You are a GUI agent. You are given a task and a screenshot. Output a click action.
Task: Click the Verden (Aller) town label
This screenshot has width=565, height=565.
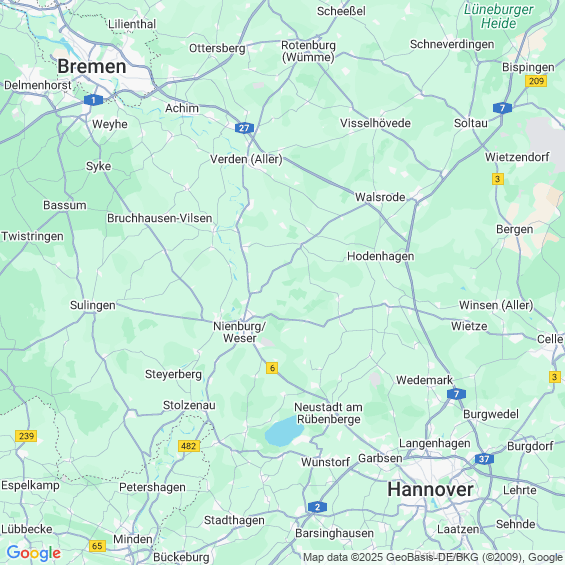click(x=246, y=159)
